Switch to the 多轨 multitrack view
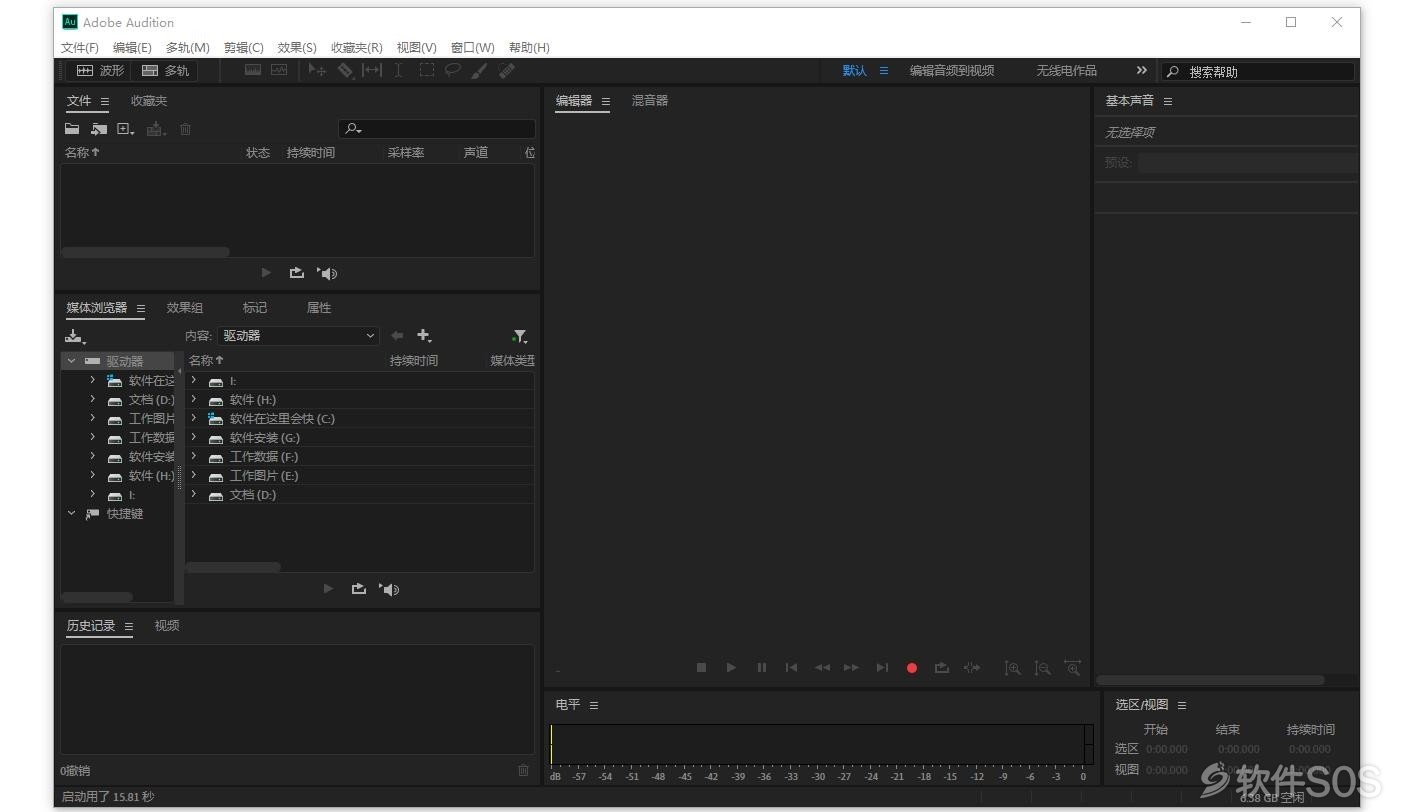The height and width of the screenshot is (812, 1401). [165, 71]
